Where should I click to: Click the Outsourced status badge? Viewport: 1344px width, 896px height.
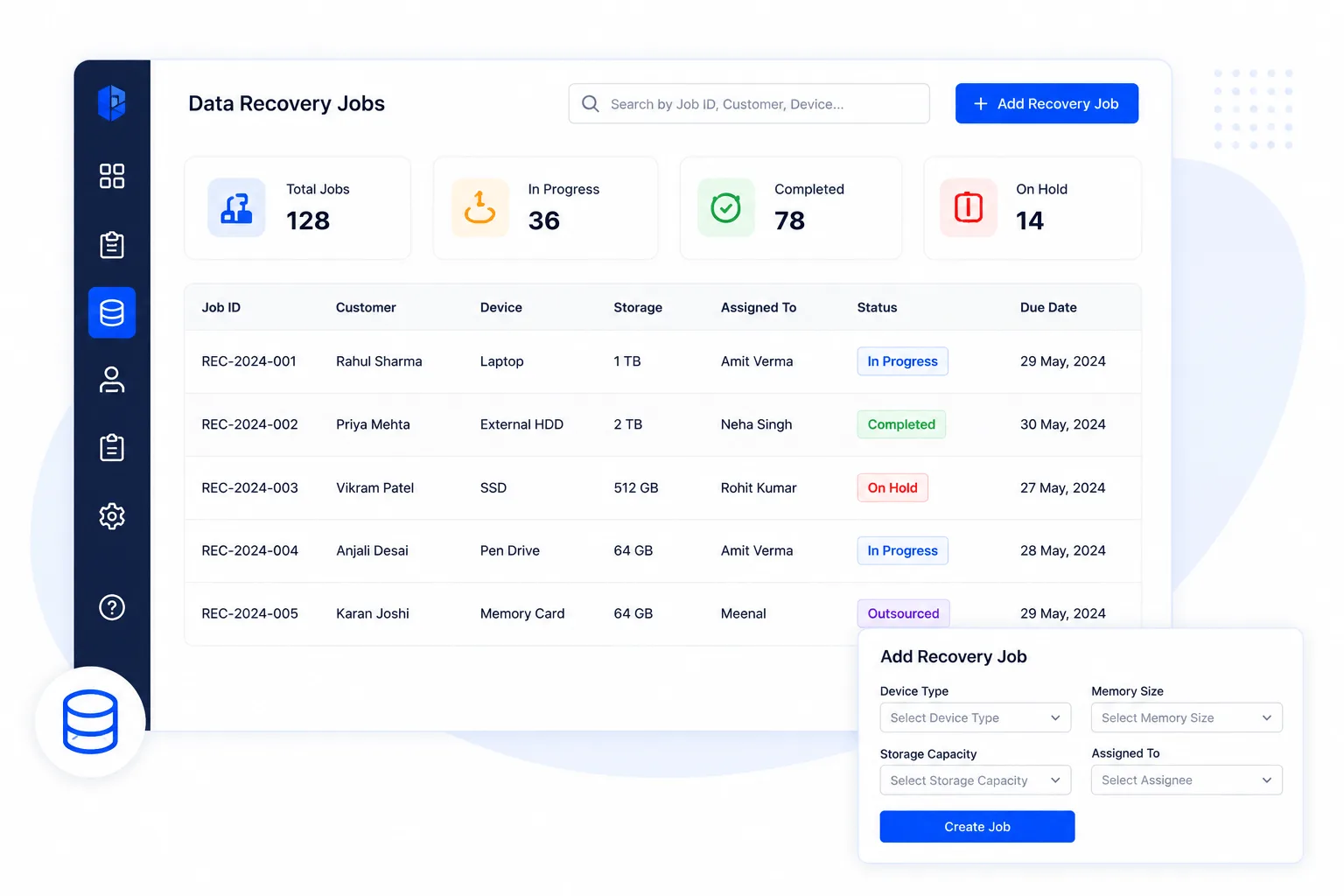click(903, 613)
